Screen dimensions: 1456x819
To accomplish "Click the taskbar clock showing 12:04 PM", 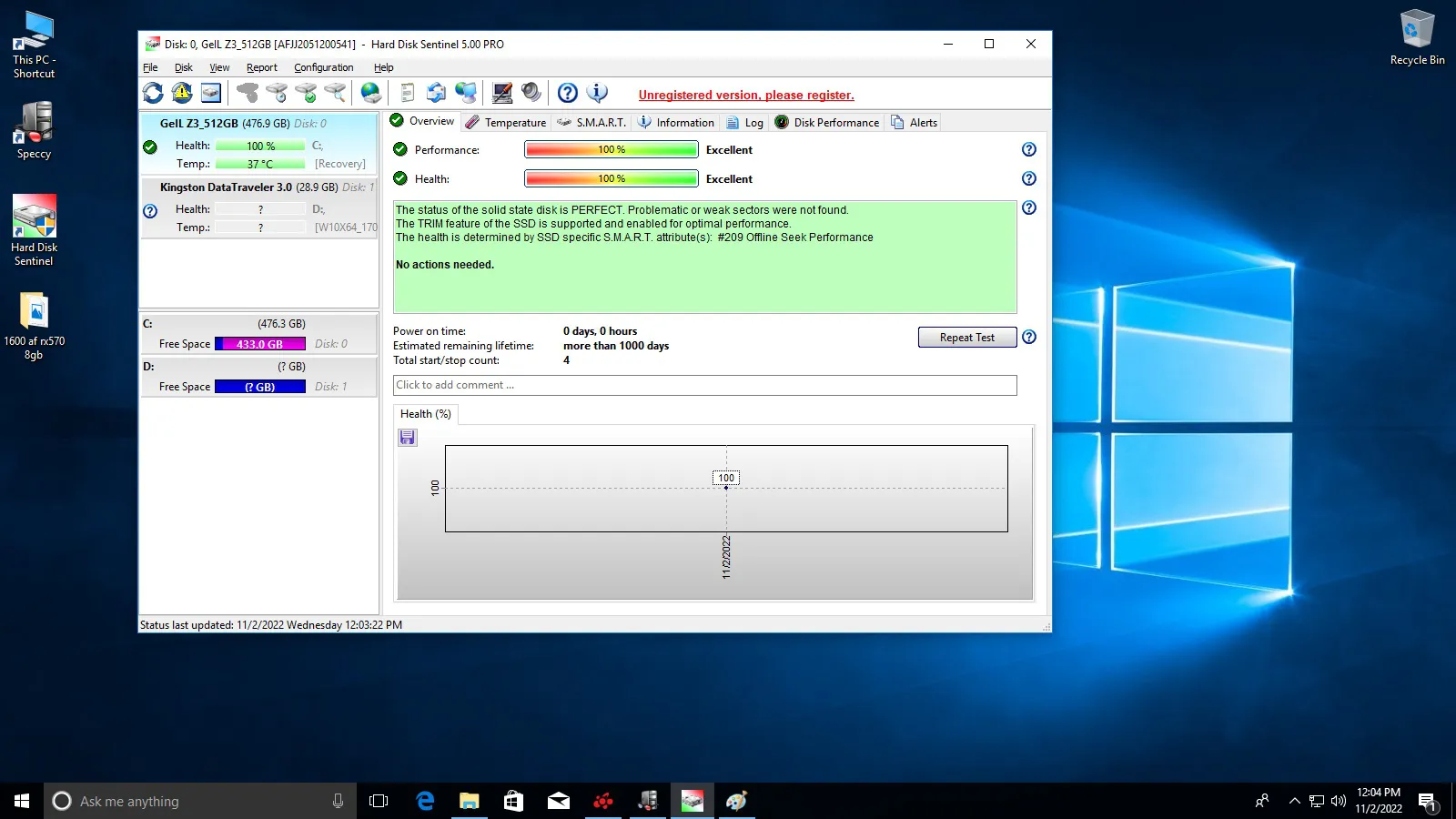I will click(1379, 801).
